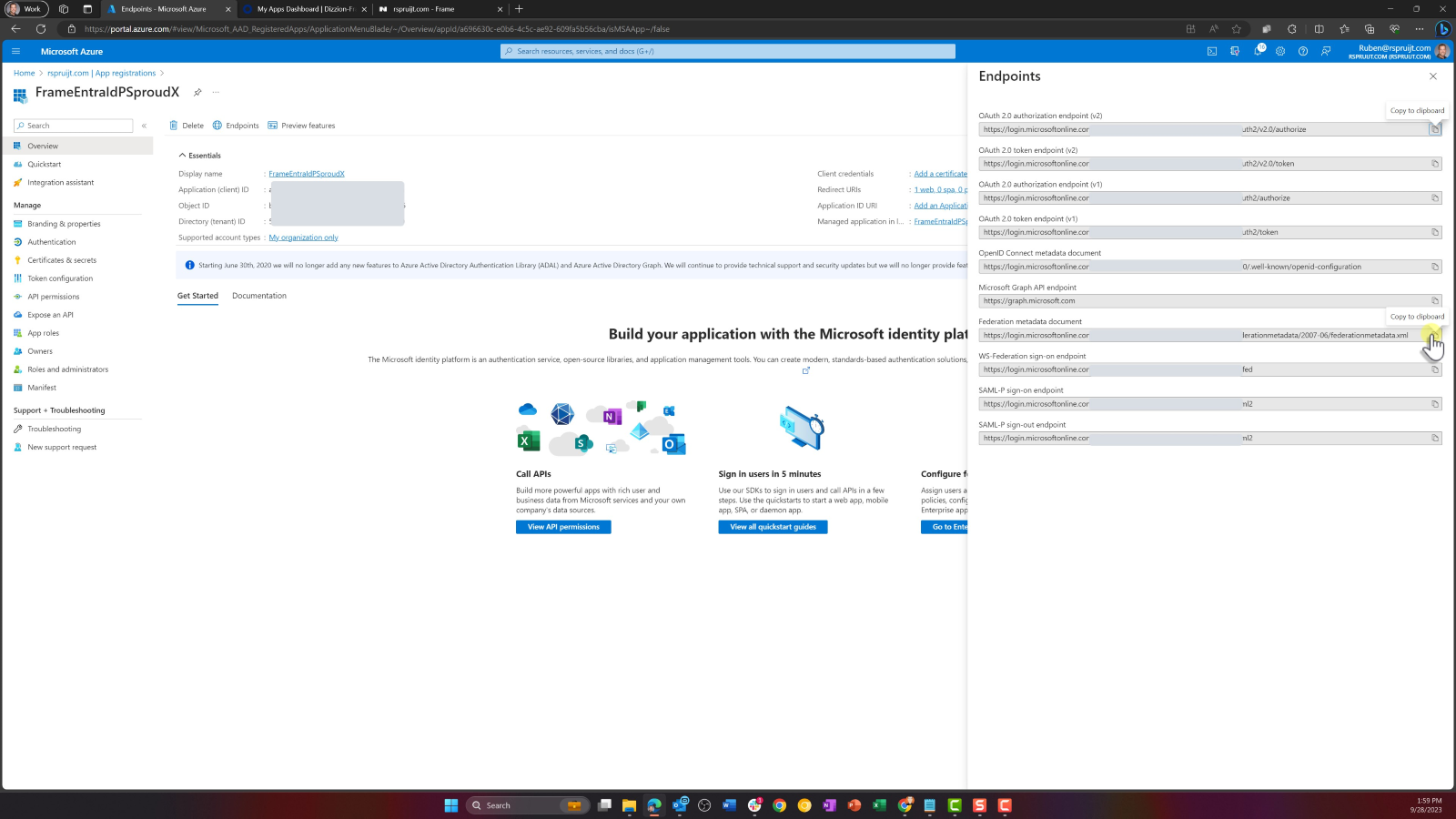Open Certificates & secrets menu item
The width and height of the screenshot is (1456, 819).
tap(61, 260)
